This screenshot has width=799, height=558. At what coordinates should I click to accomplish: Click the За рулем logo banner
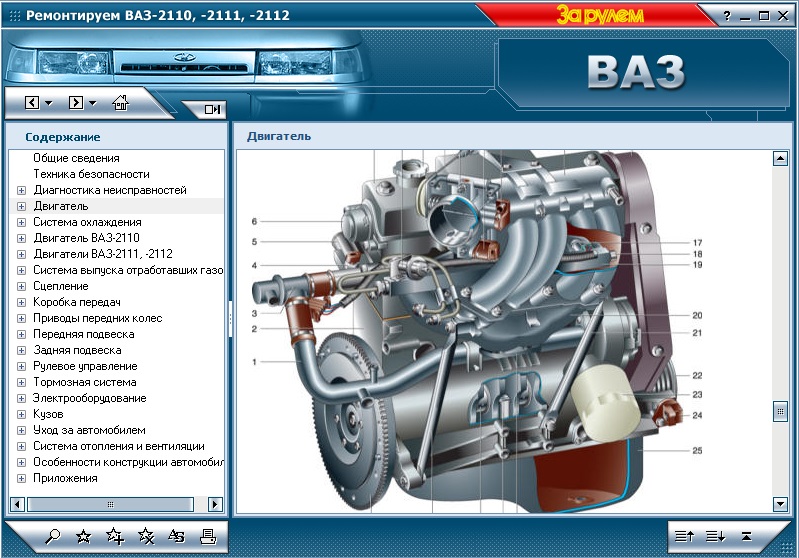600,15
